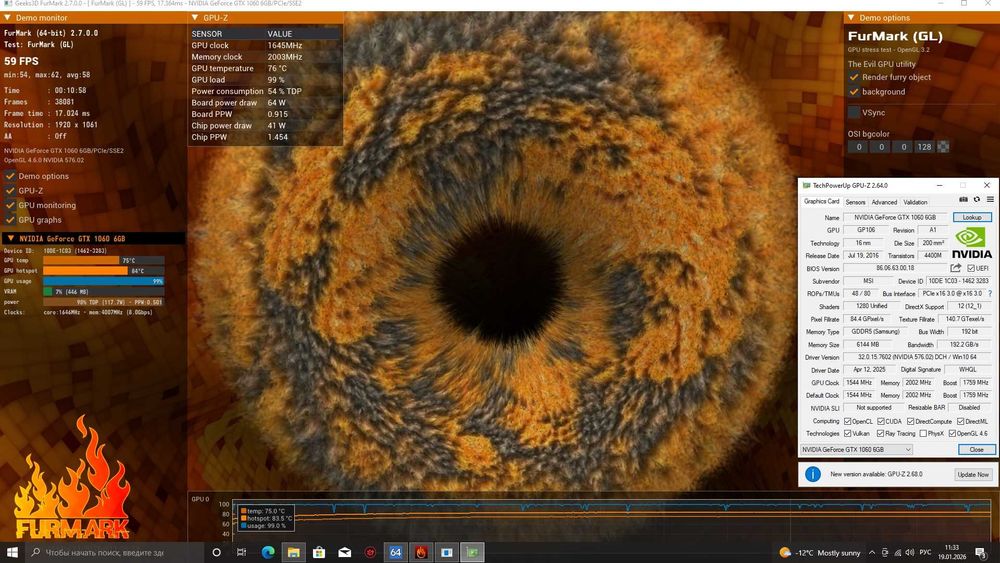Open File Explorer from taskbar

click(x=293, y=552)
